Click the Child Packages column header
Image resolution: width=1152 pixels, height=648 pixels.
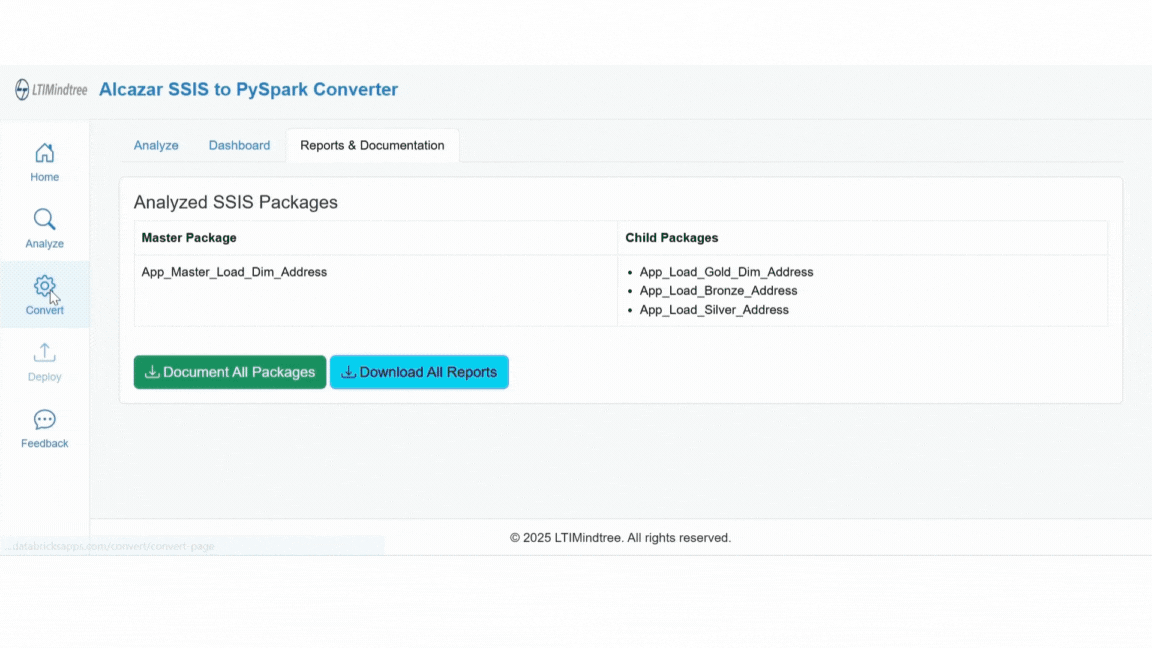[x=671, y=238]
